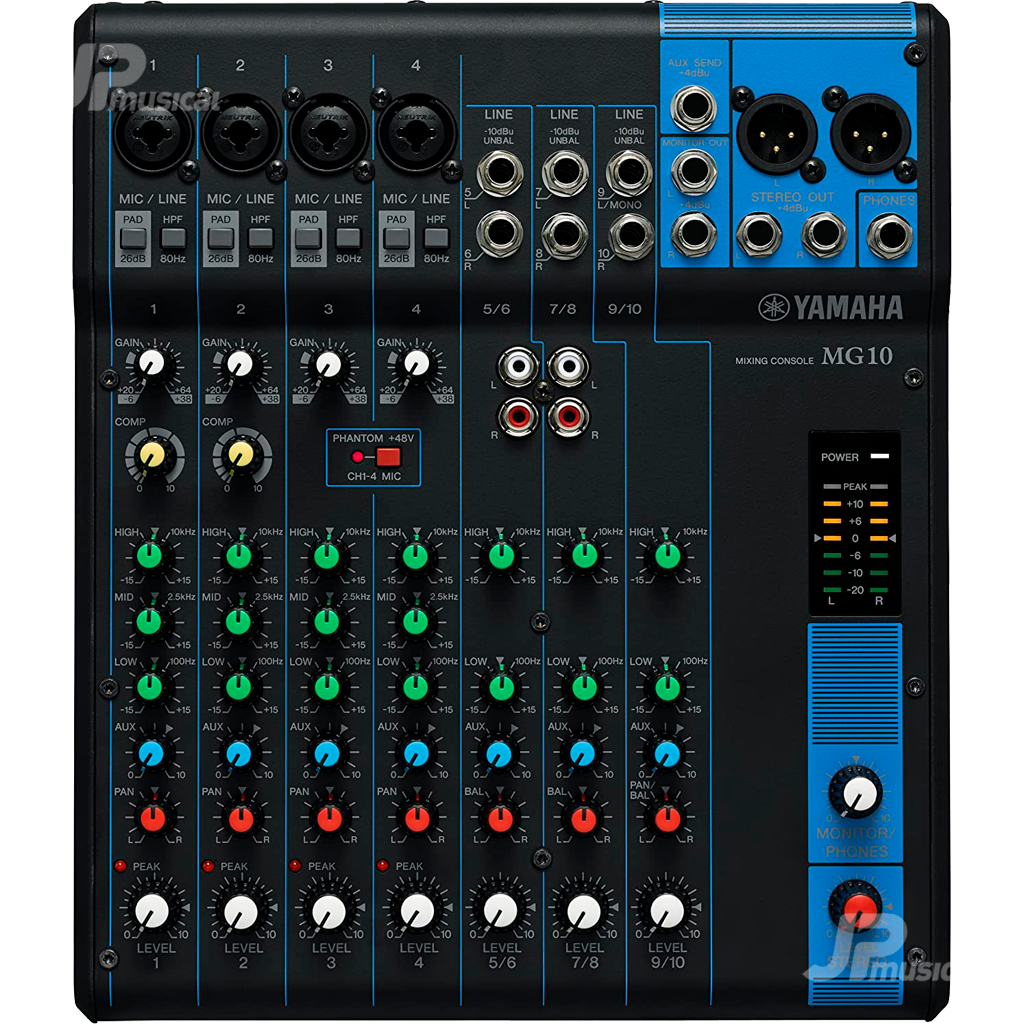
Task: Click the STEREO OUT L quarter-inch jack
Action: pyautogui.click(x=760, y=234)
